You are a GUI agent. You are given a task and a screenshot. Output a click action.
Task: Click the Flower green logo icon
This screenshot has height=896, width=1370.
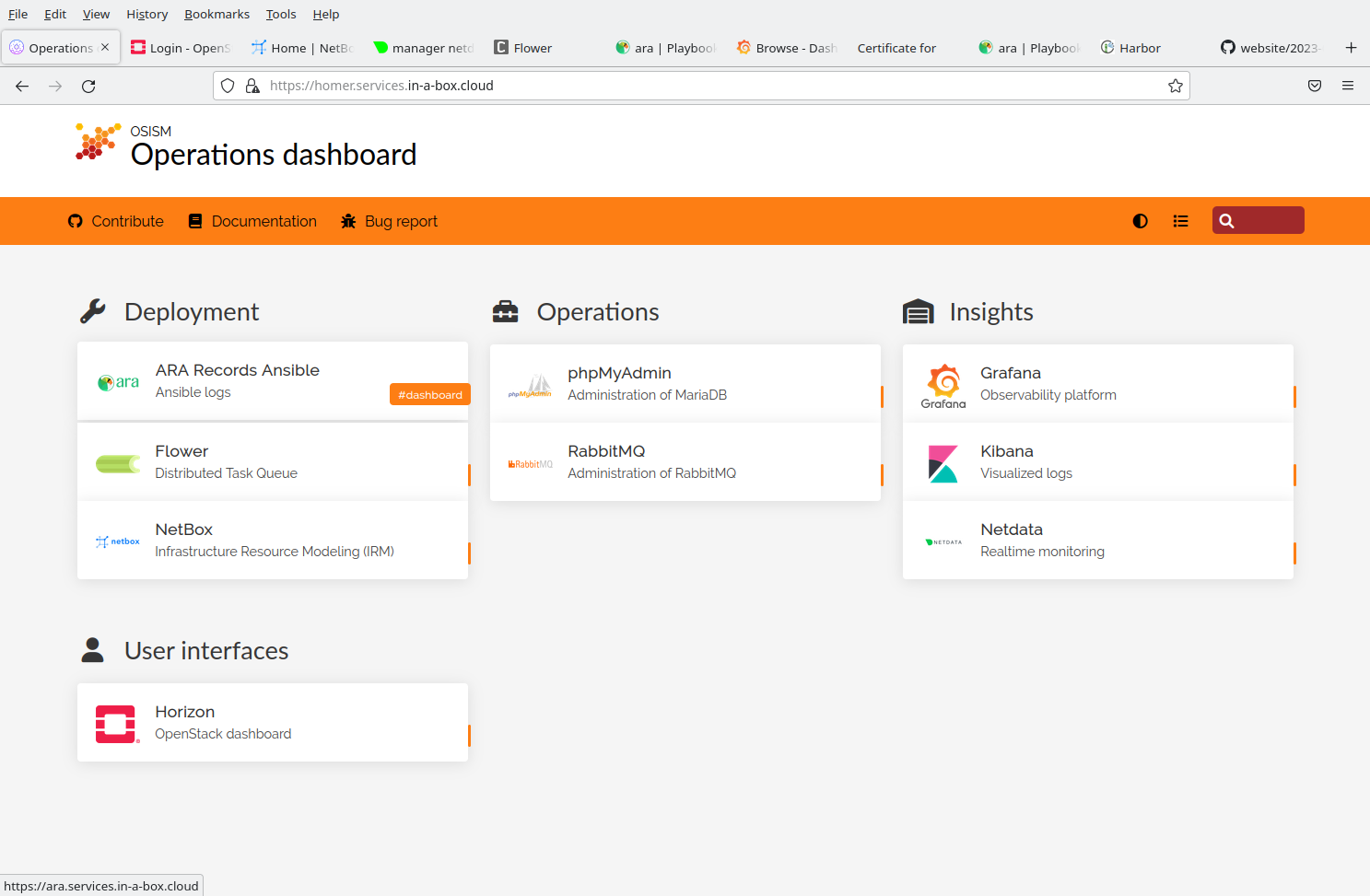coord(118,463)
